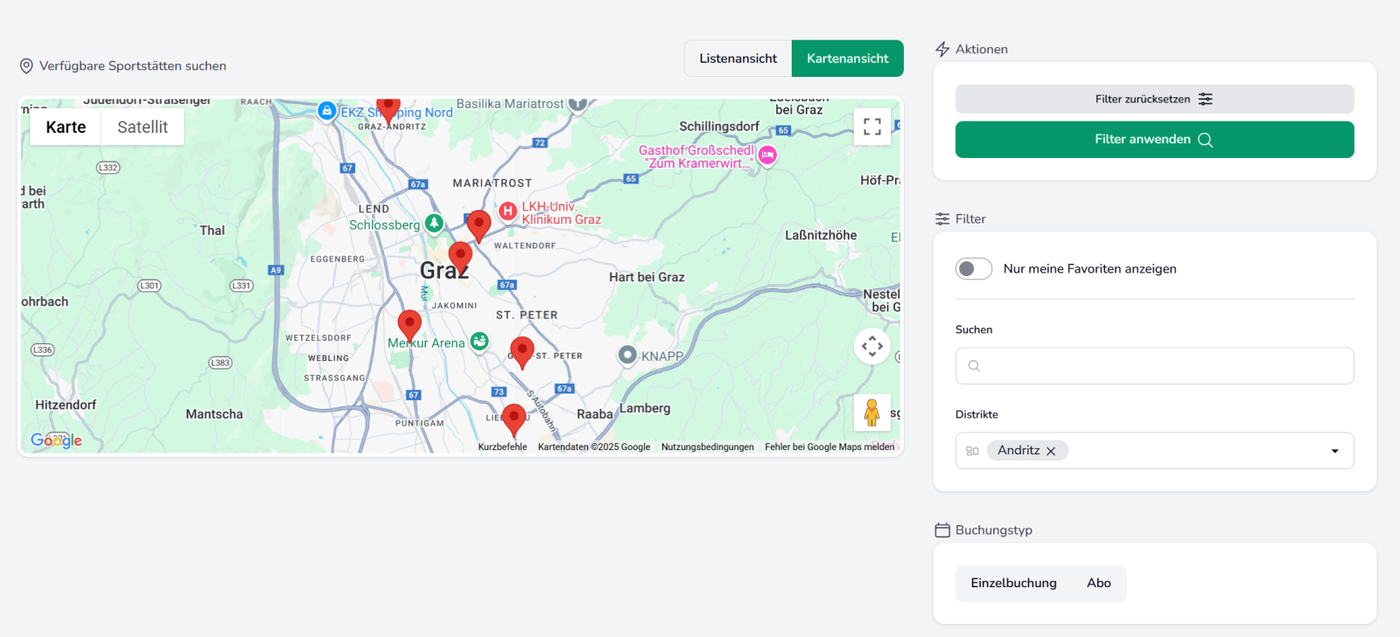1400x637 pixels.
Task: Open map camera pan controls
Action: [x=872, y=346]
